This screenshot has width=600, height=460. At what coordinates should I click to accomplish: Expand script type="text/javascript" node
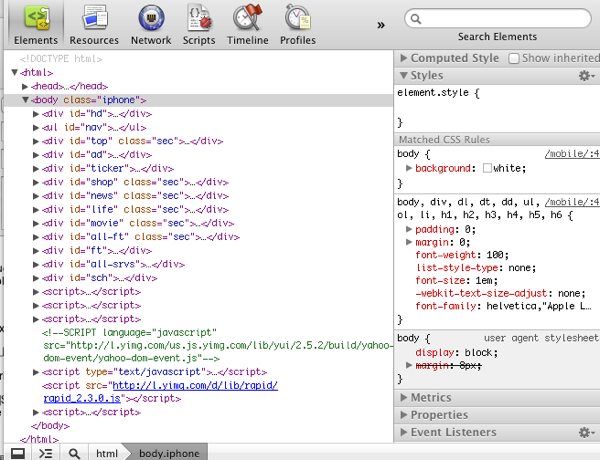pos(36,372)
